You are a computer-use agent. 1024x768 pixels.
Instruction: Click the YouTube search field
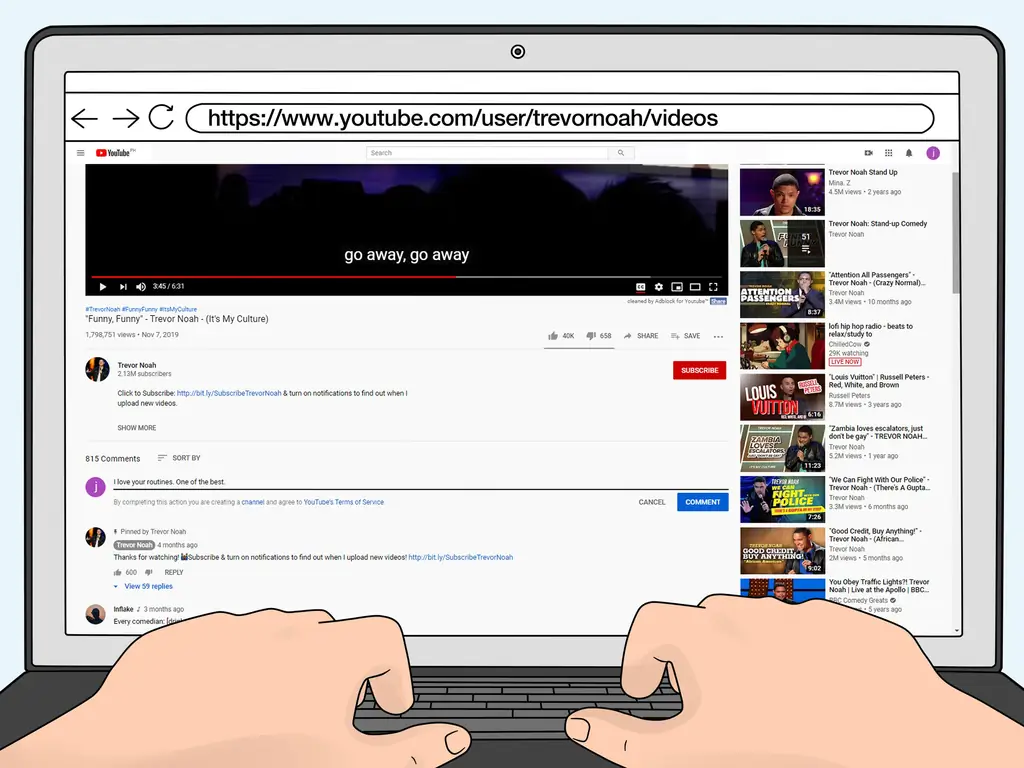487,153
